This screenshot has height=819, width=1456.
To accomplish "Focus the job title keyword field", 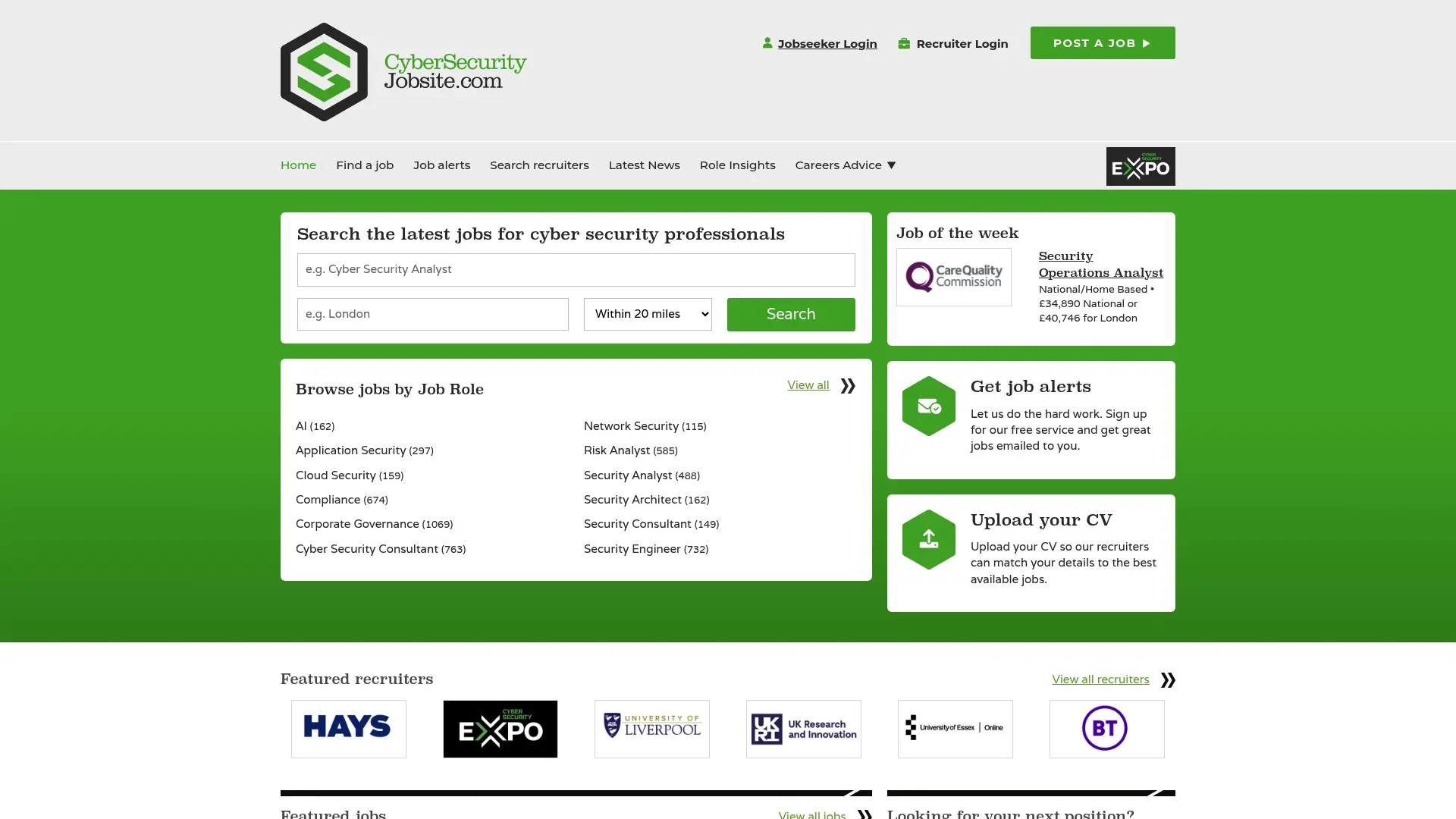I will pos(576,270).
